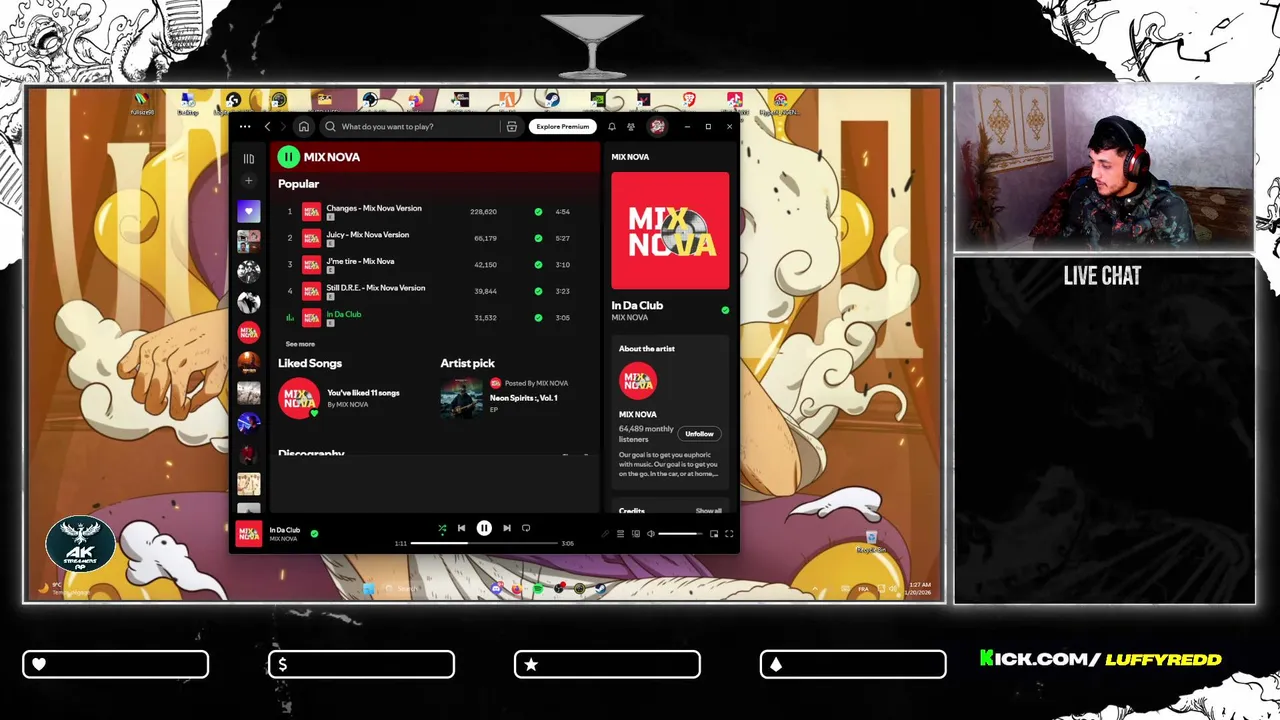
Task: Open Connect to a device icon
Action: coord(635,534)
